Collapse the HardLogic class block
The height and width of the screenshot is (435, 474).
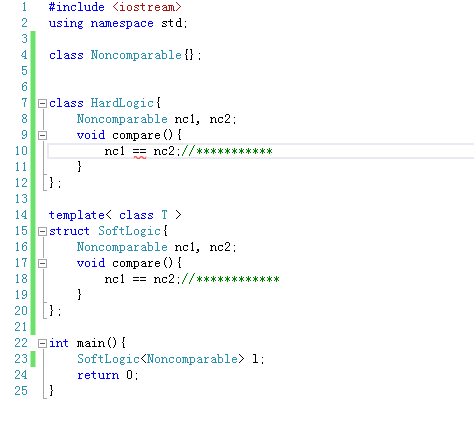(x=42, y=103)
